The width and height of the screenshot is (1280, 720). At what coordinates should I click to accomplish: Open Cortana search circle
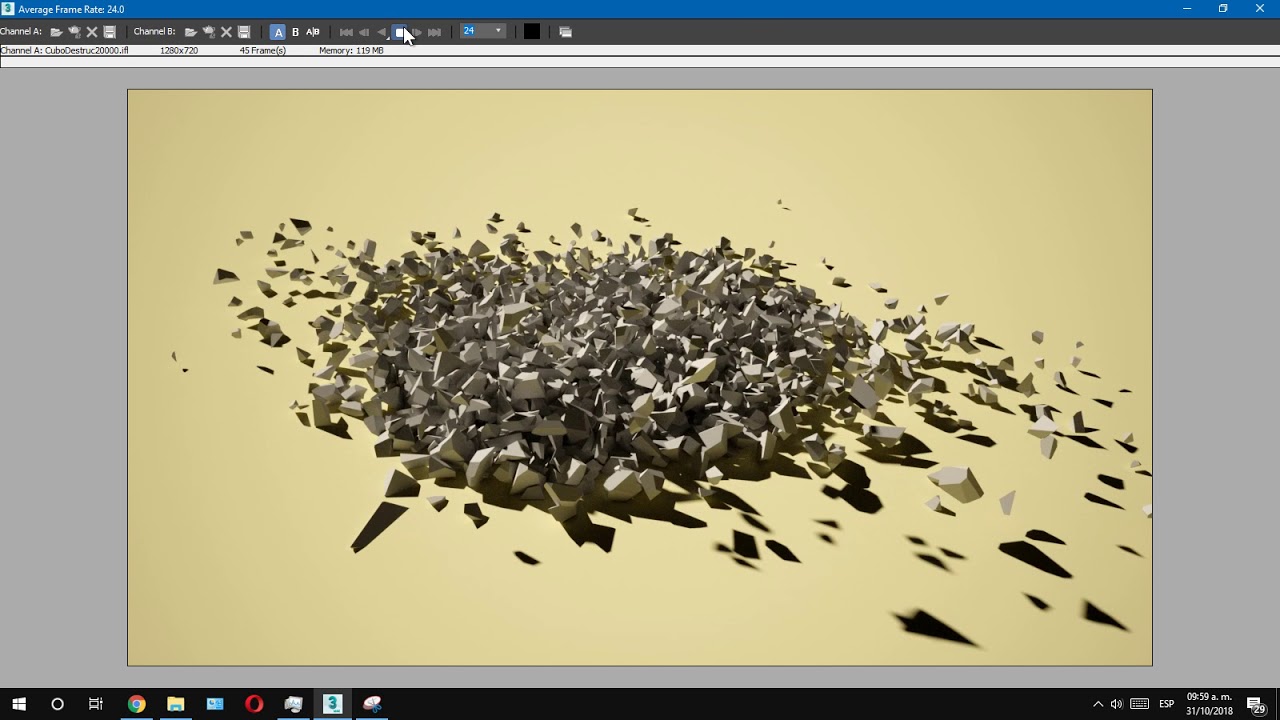click(x=57, y=704)
